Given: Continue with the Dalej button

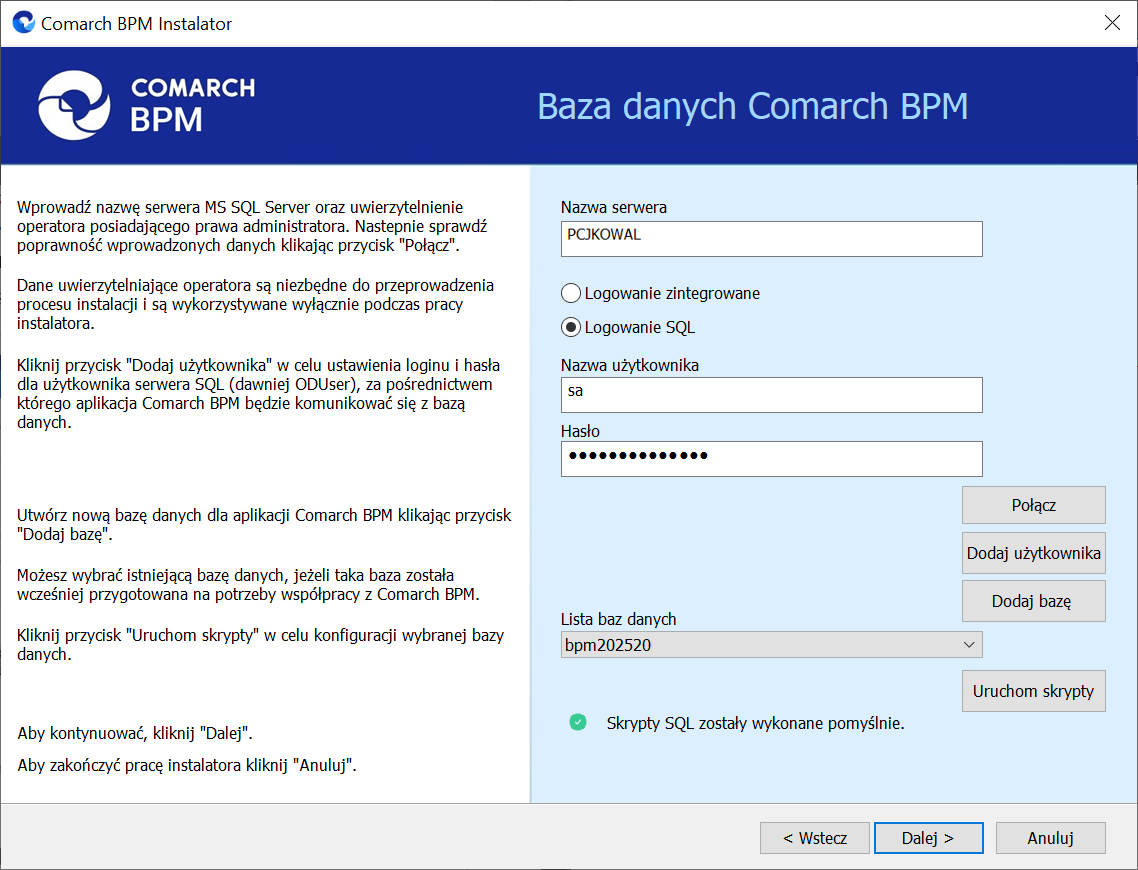Looking at the screenshot, I should coord(928,838).
